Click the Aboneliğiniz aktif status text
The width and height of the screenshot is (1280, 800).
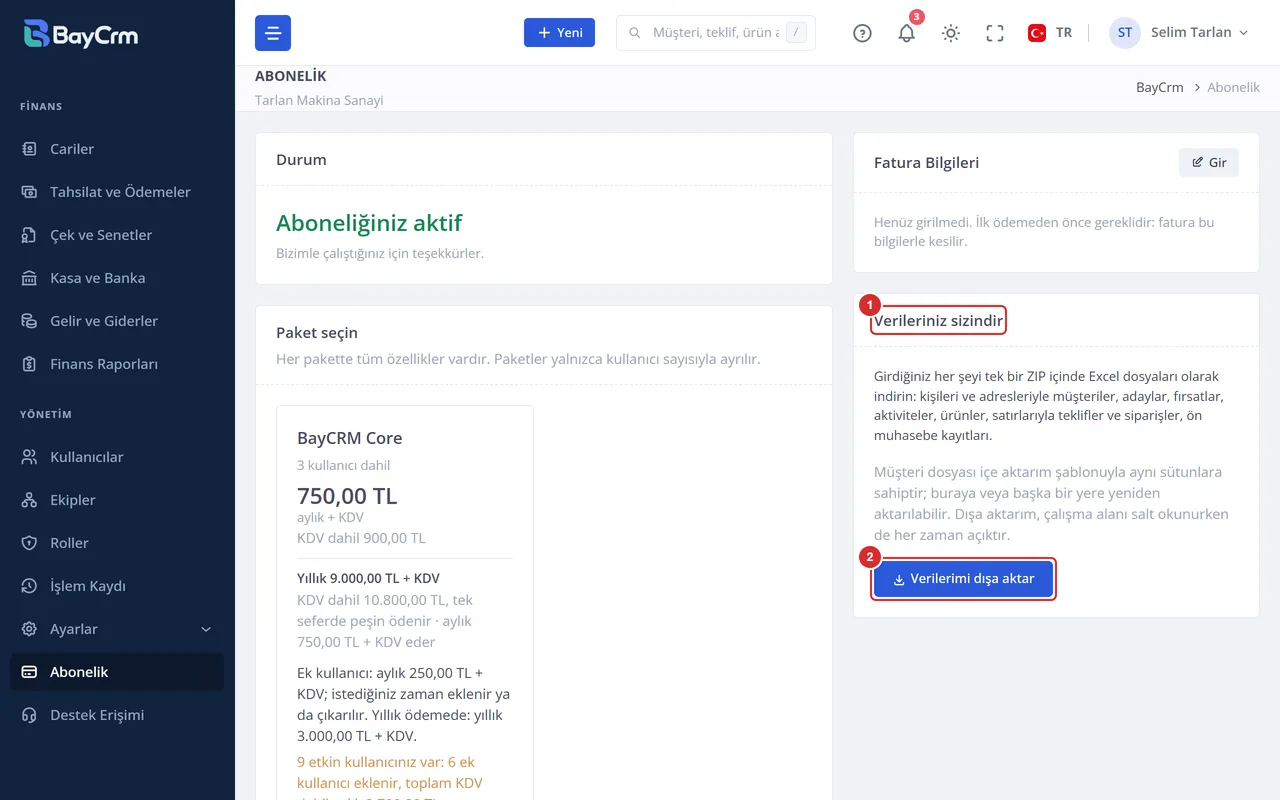(x=369, y=223)
